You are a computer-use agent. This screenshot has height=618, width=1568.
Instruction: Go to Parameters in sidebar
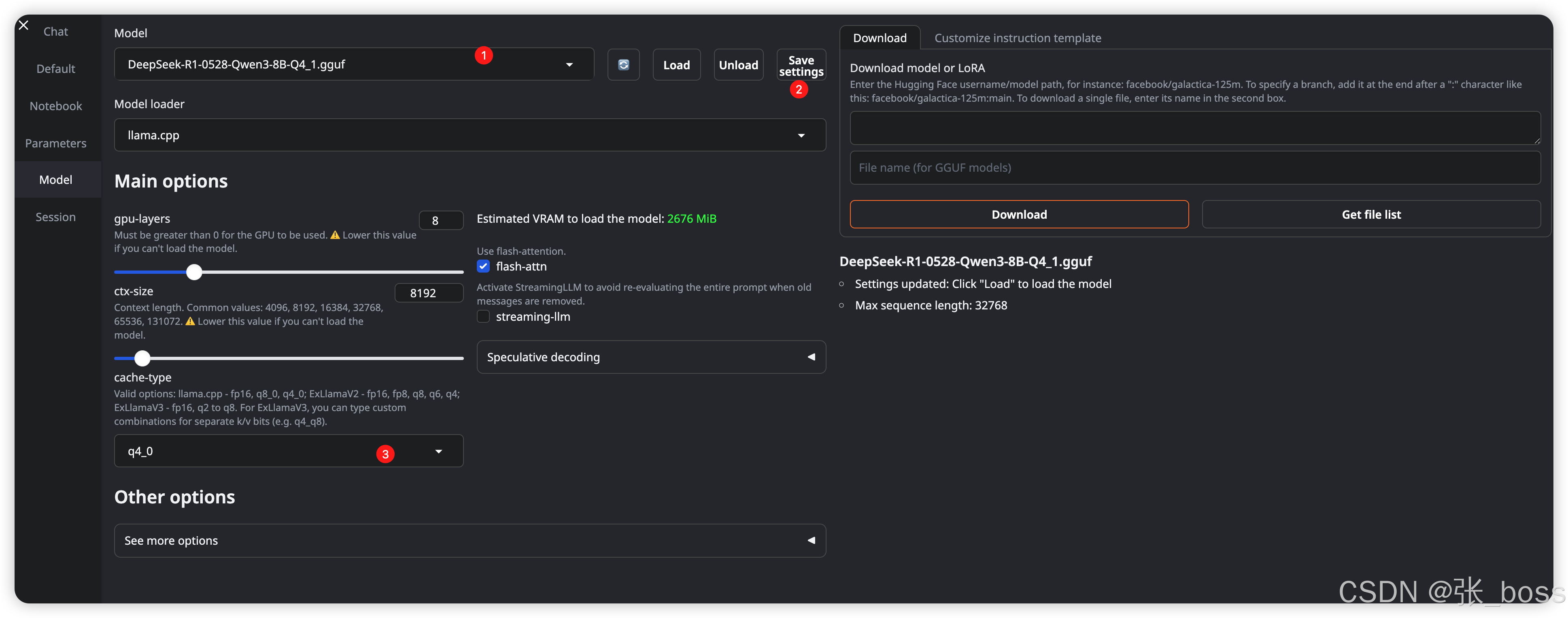[55, 143]
